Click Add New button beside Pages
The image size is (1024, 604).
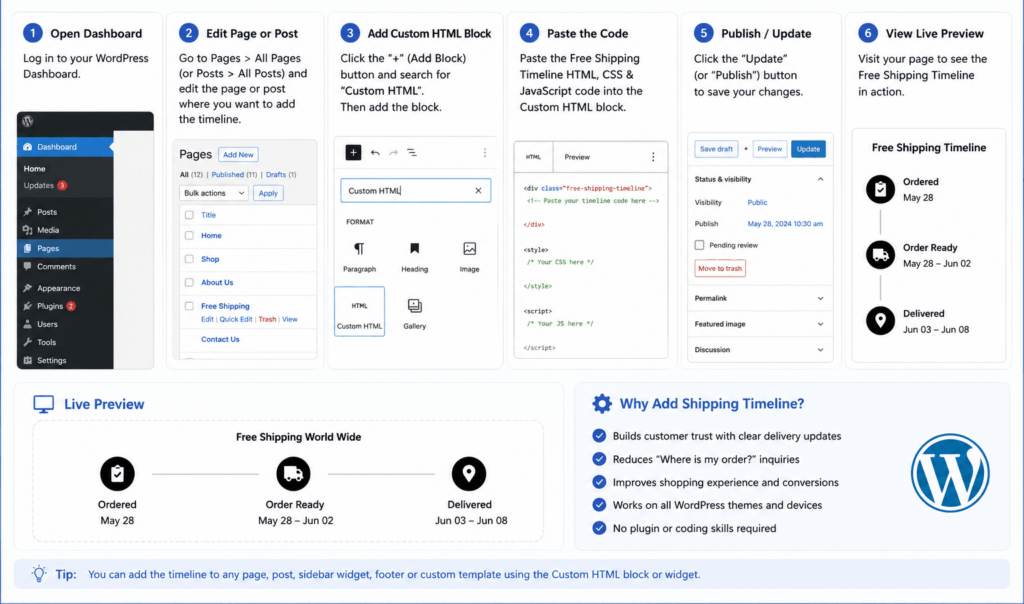tap(238, 155)
